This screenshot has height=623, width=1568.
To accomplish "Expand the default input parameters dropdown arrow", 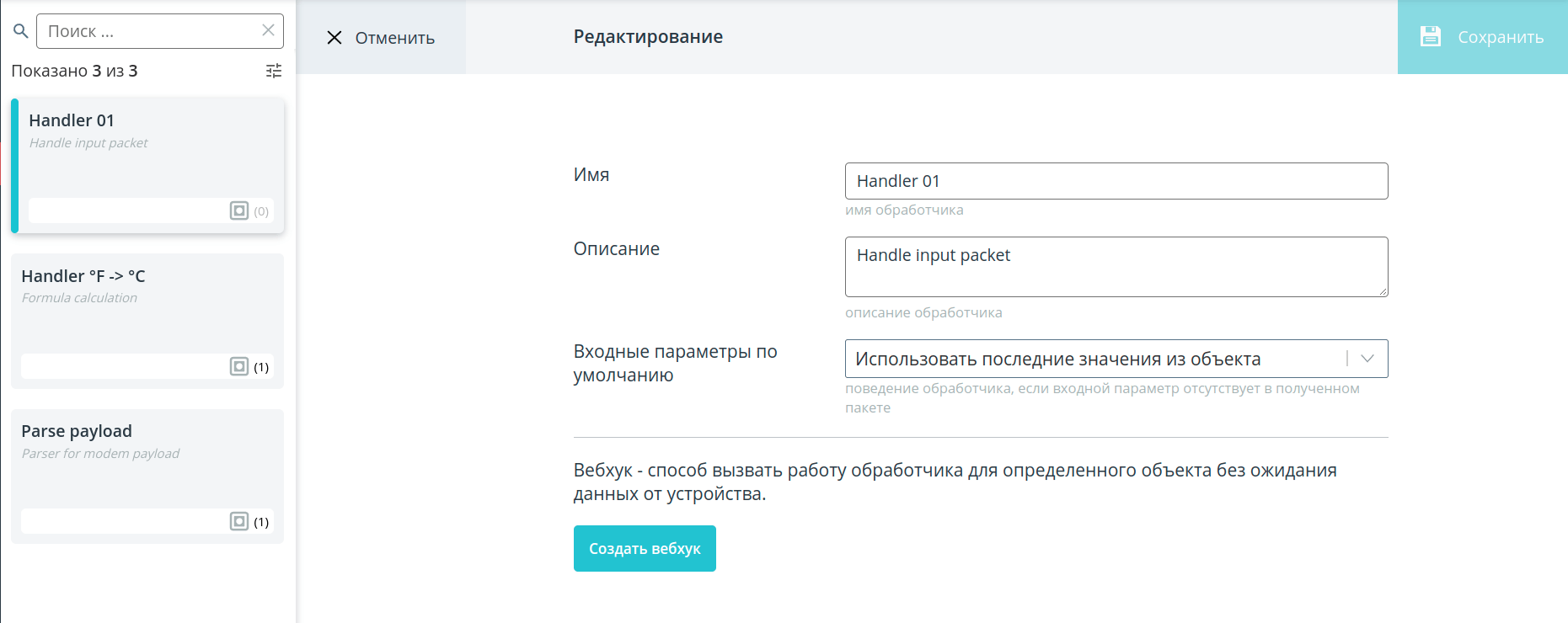I will 1367,359.
